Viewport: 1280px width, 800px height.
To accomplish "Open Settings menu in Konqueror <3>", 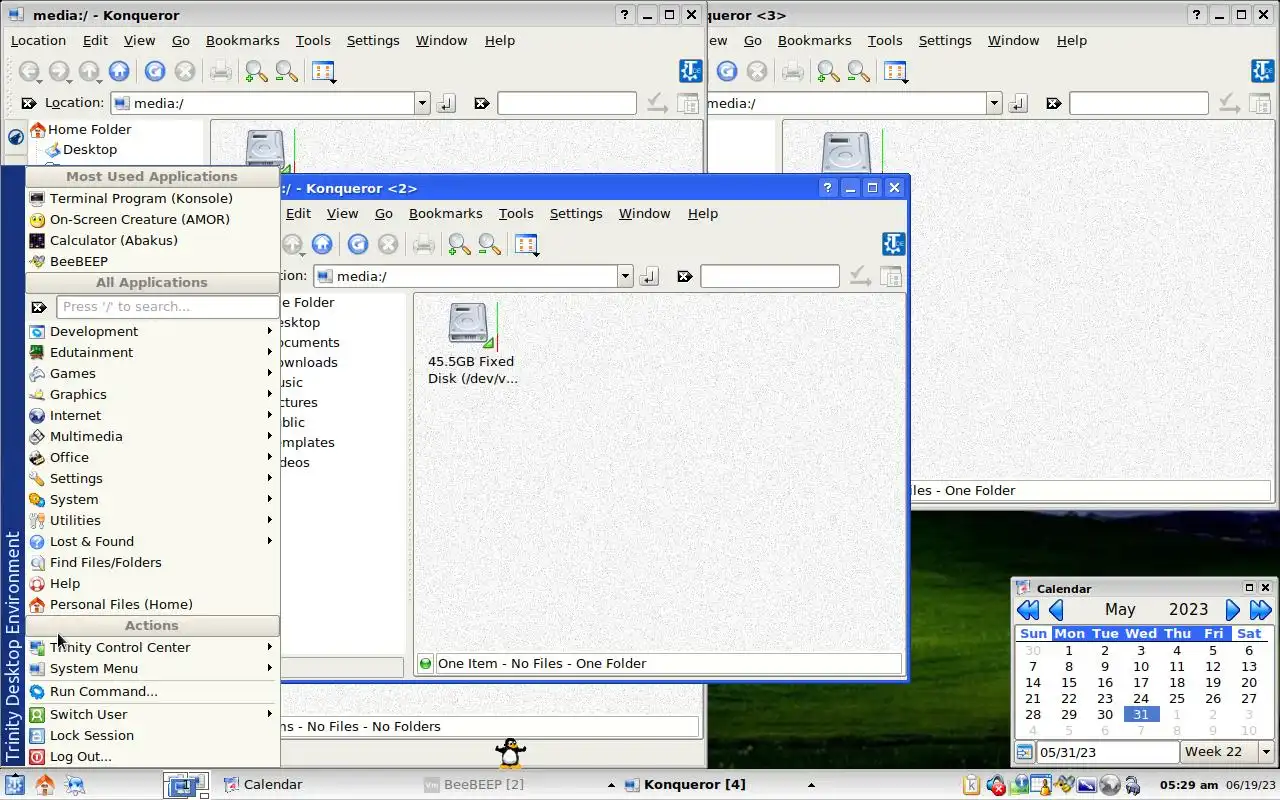I will pos(945,40).
